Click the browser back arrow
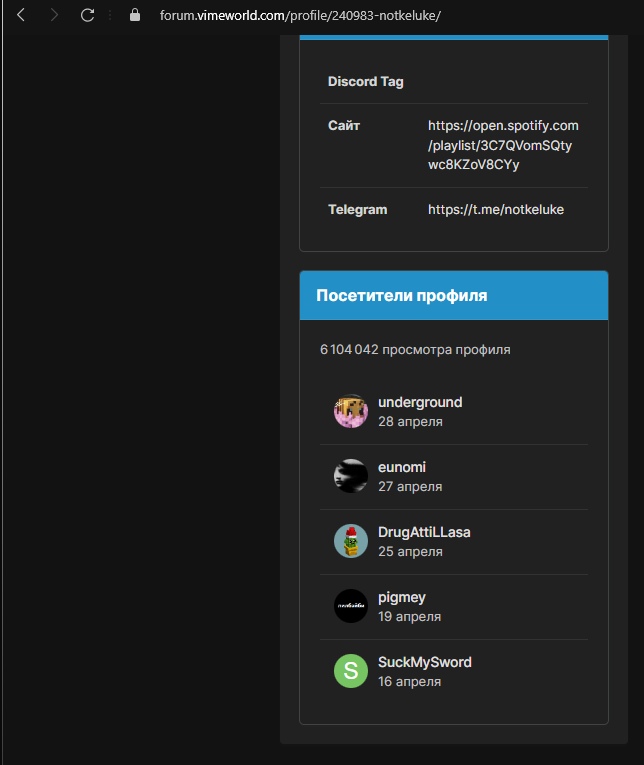 tap(21, 15)
